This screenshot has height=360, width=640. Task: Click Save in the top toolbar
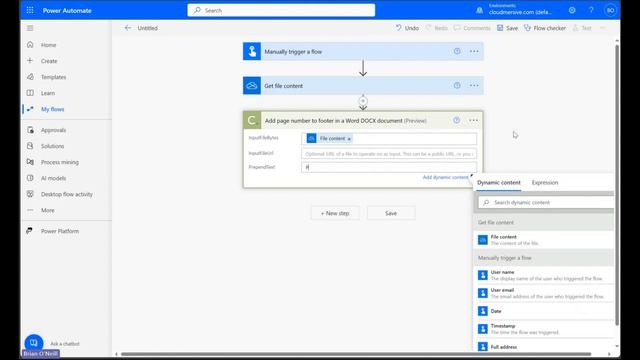[x=507, y=28]
